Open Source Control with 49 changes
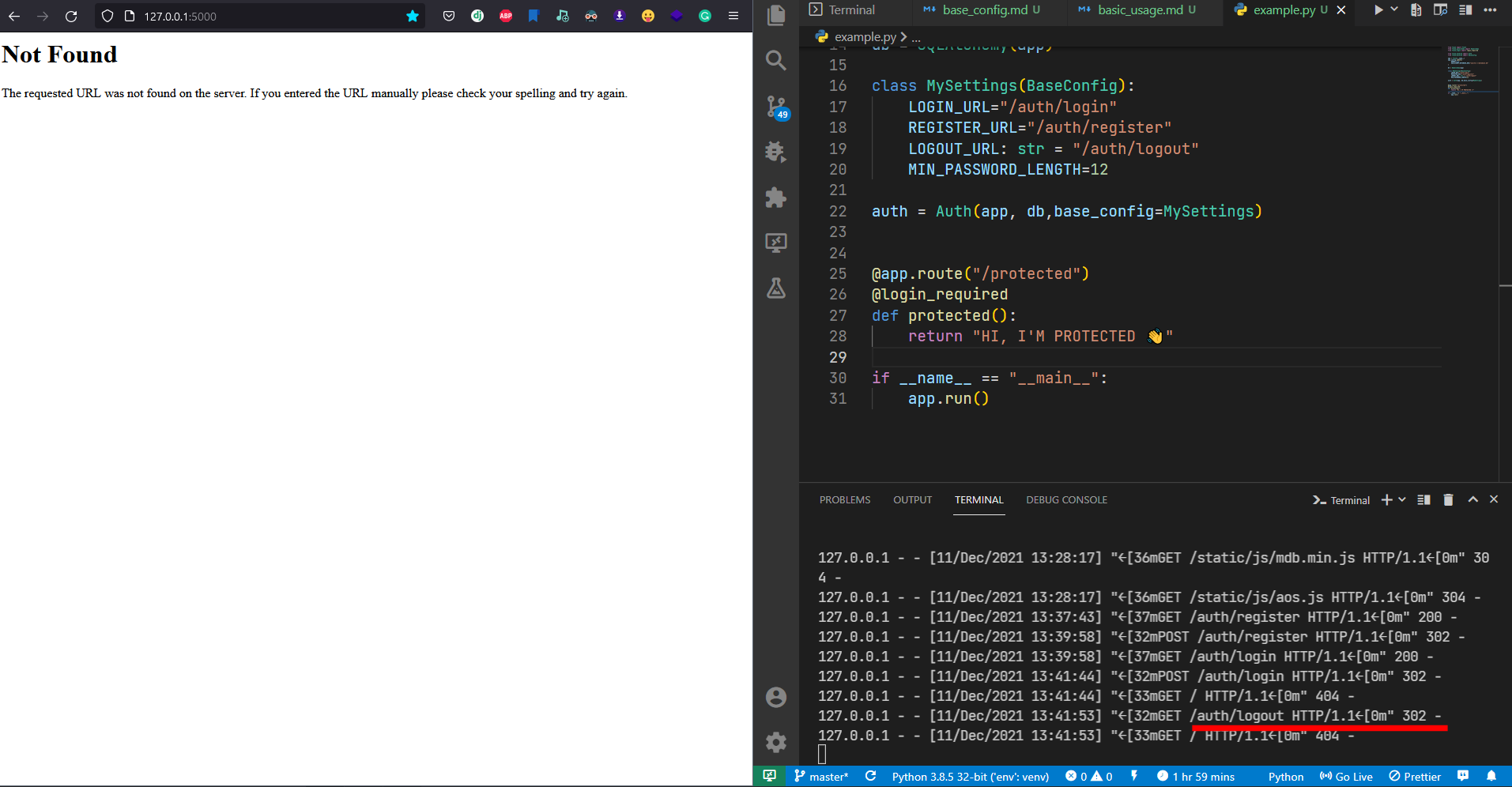 [777, 107]
